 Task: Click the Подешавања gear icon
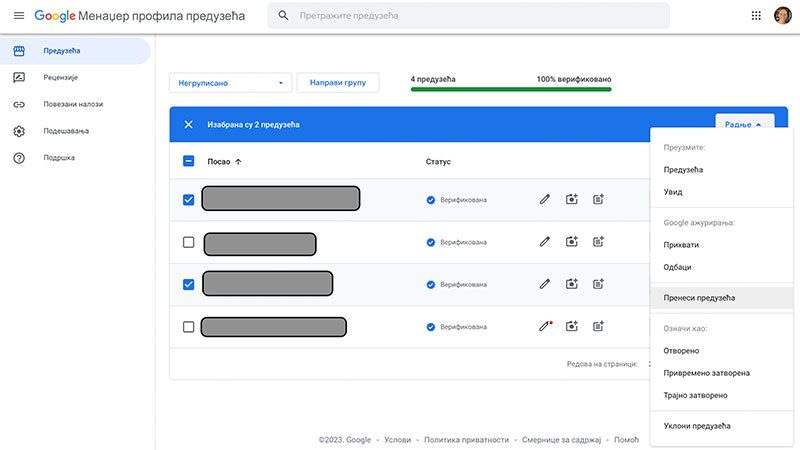coord(19,131)
